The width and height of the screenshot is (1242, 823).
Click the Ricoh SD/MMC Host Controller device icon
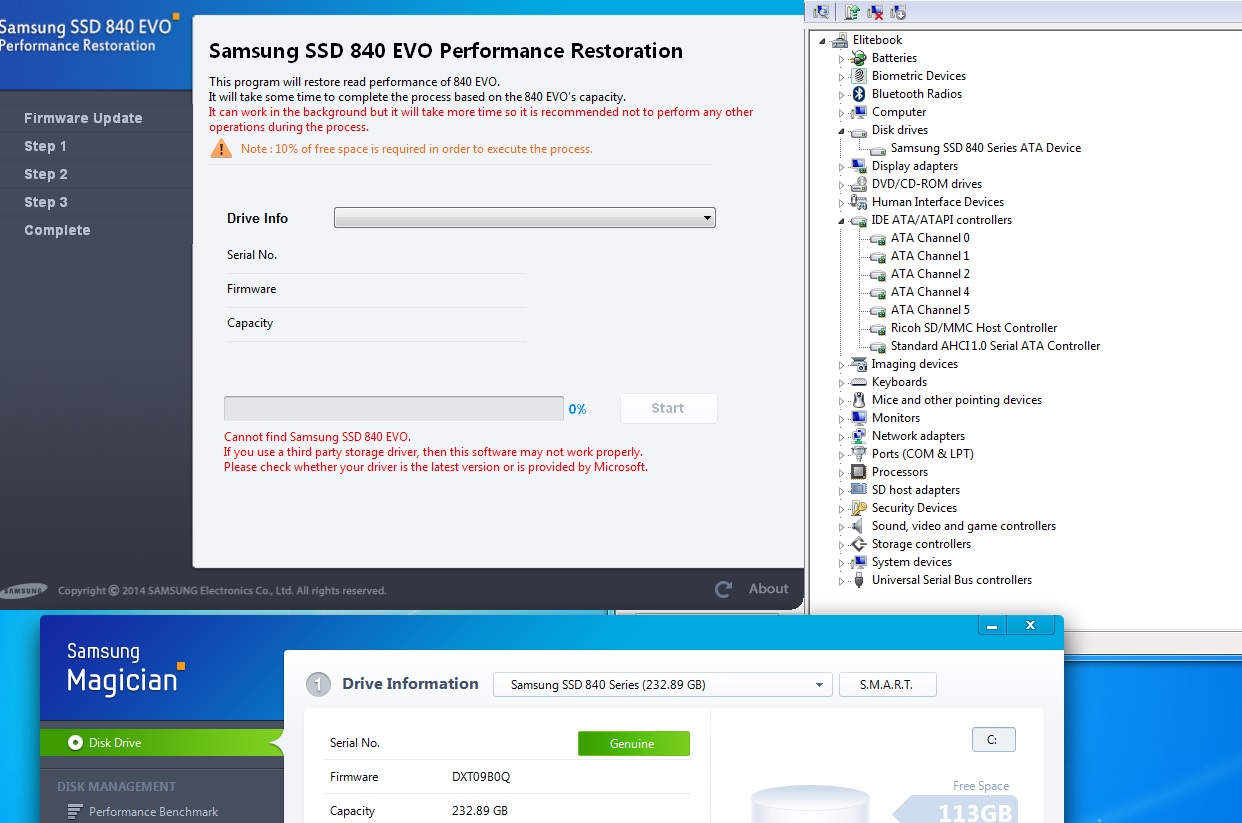click(x=877, y=328)
